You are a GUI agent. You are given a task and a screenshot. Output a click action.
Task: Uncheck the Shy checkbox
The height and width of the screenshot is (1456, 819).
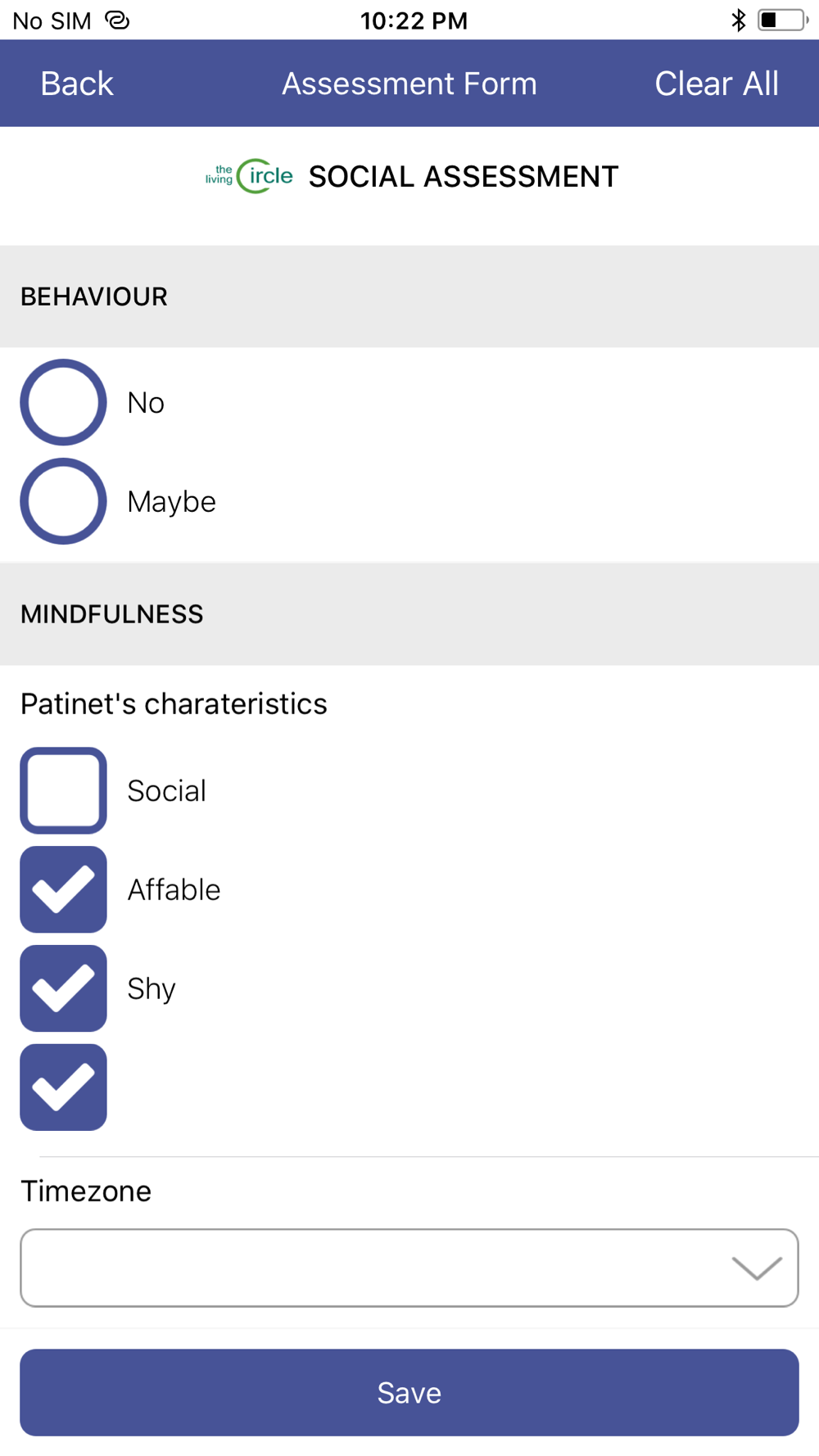coord(63,988)
